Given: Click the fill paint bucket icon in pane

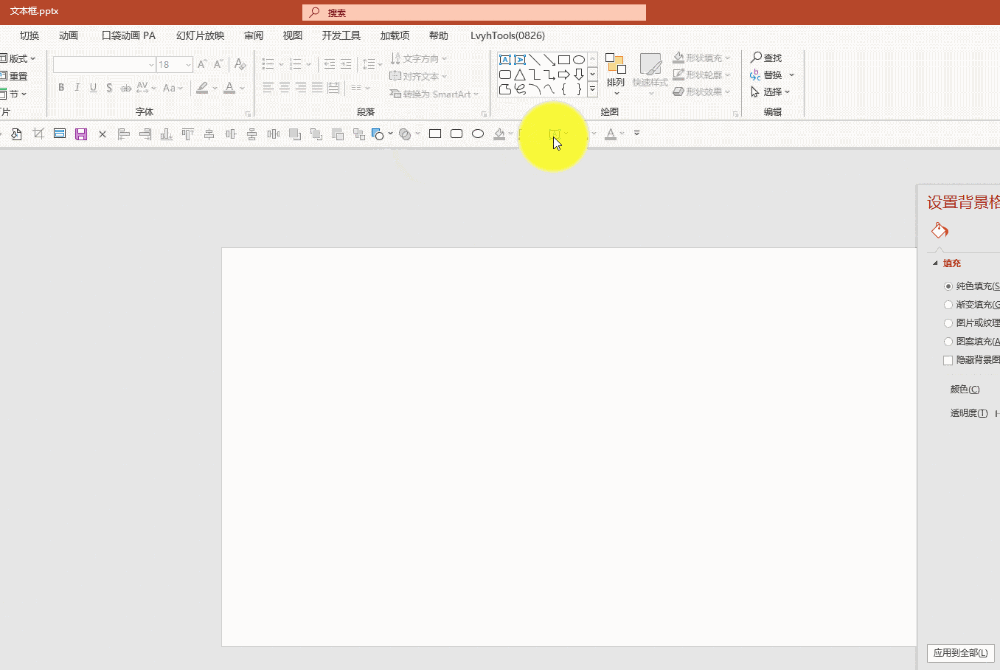Looking at the screenshot, I should pos(939,230).
